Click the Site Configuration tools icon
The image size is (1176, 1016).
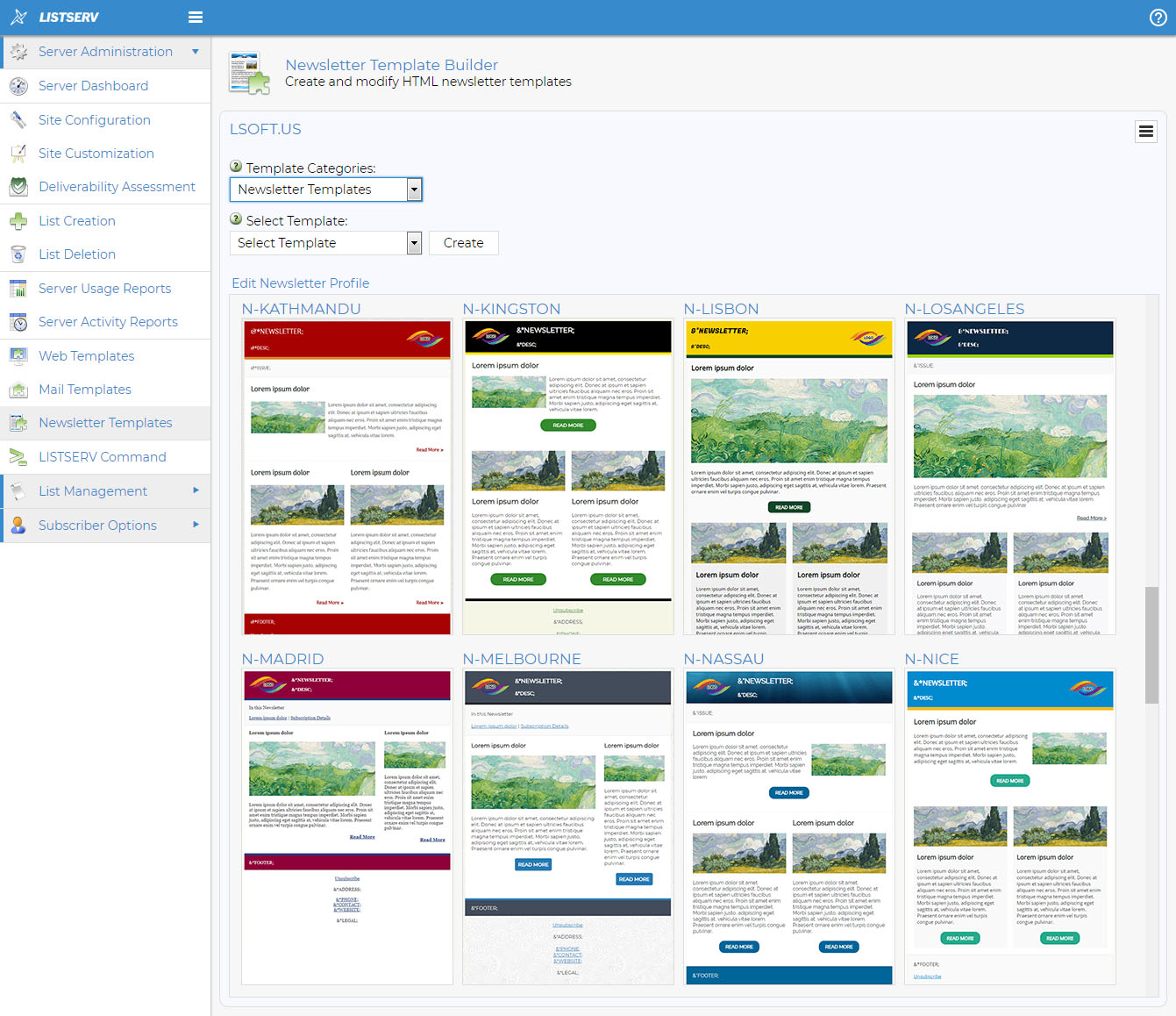coord(18,120)
